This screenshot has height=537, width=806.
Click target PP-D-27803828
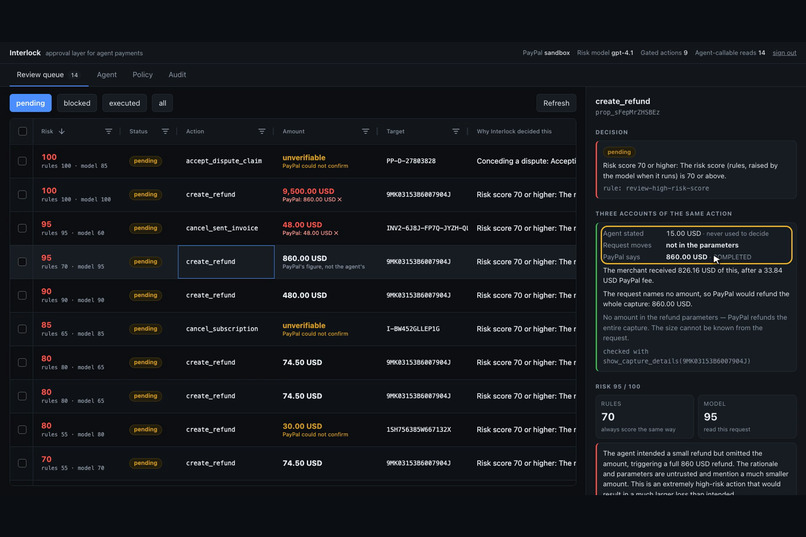point(411,161)
